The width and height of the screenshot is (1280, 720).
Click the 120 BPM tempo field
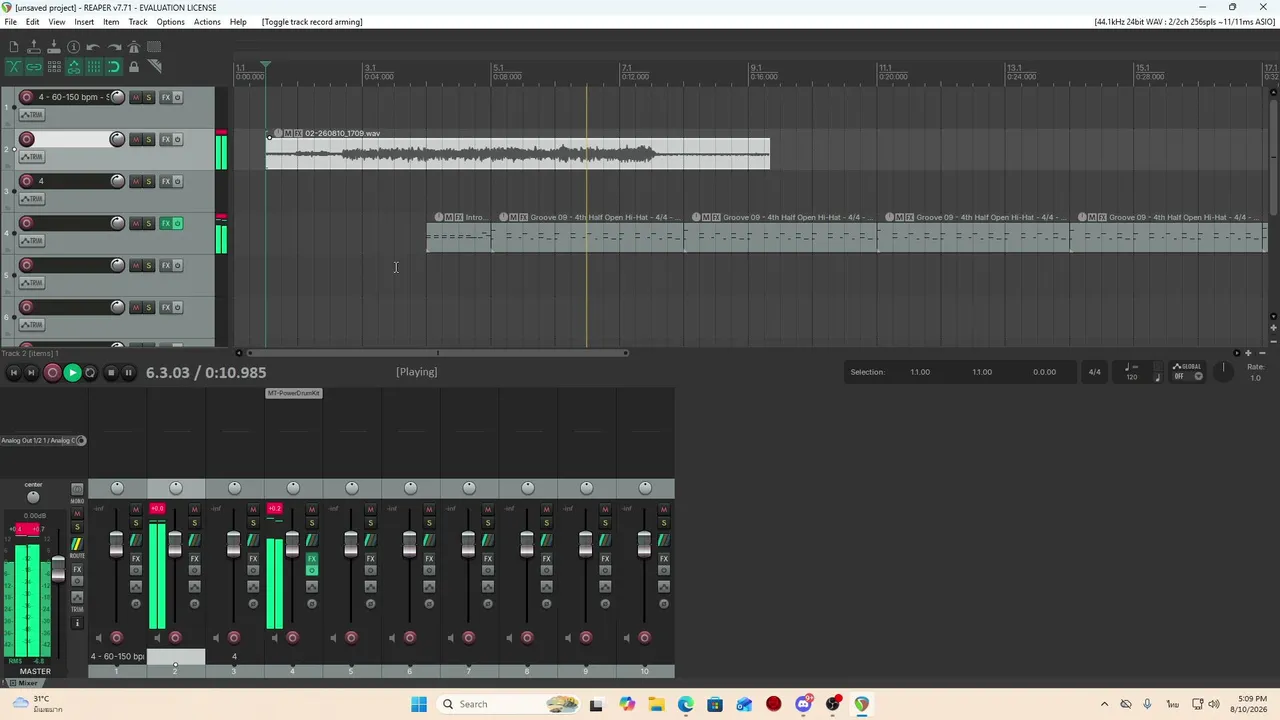(1132, 376)
